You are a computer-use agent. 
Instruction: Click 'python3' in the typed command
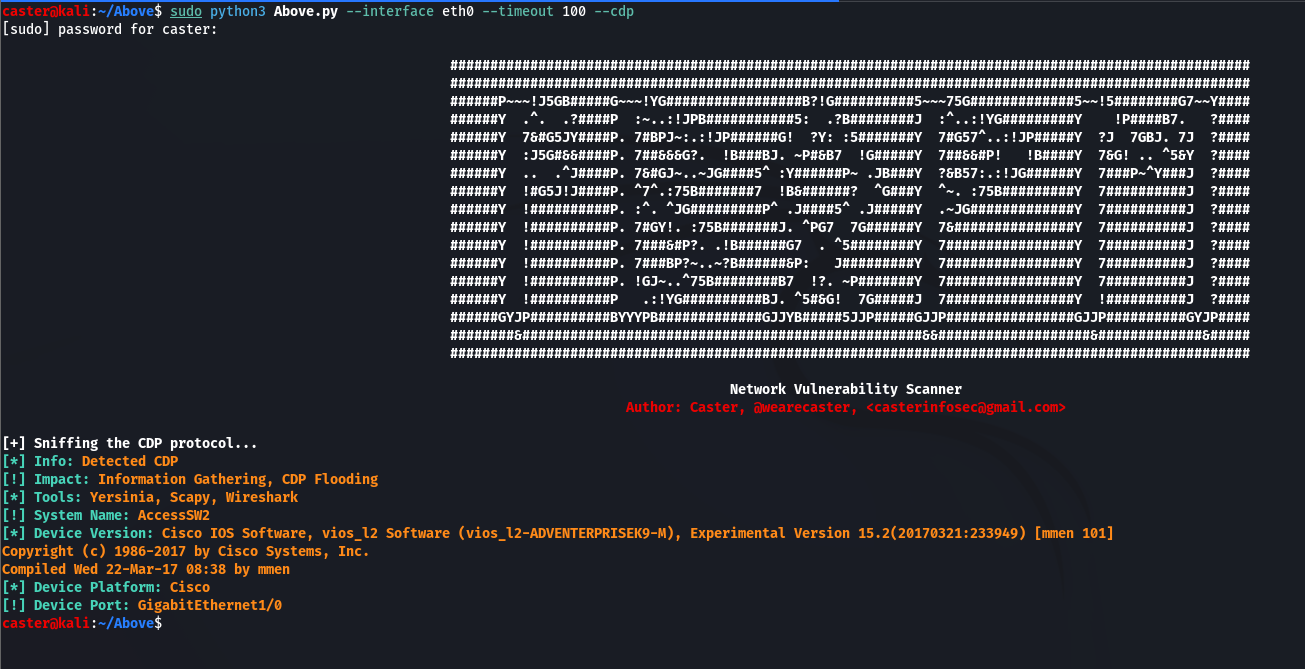point(238,11)
